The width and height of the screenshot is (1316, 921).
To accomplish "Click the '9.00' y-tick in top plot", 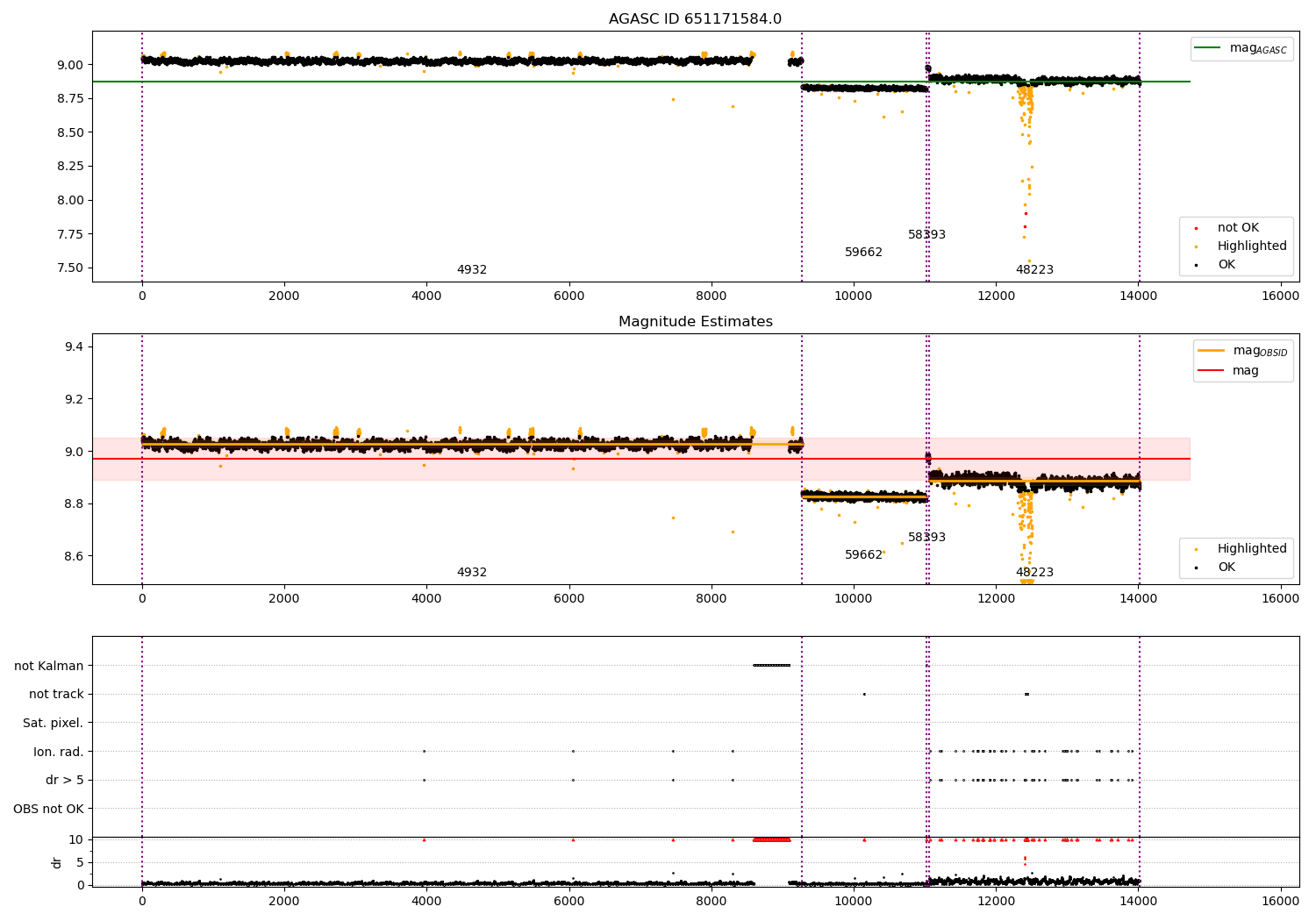I will 72,65.
